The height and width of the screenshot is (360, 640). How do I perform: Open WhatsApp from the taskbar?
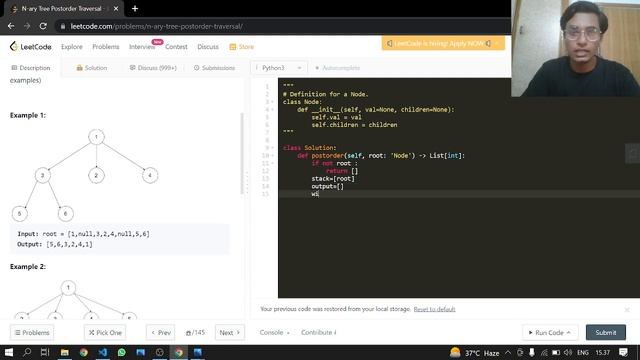[x=122, y=352]
